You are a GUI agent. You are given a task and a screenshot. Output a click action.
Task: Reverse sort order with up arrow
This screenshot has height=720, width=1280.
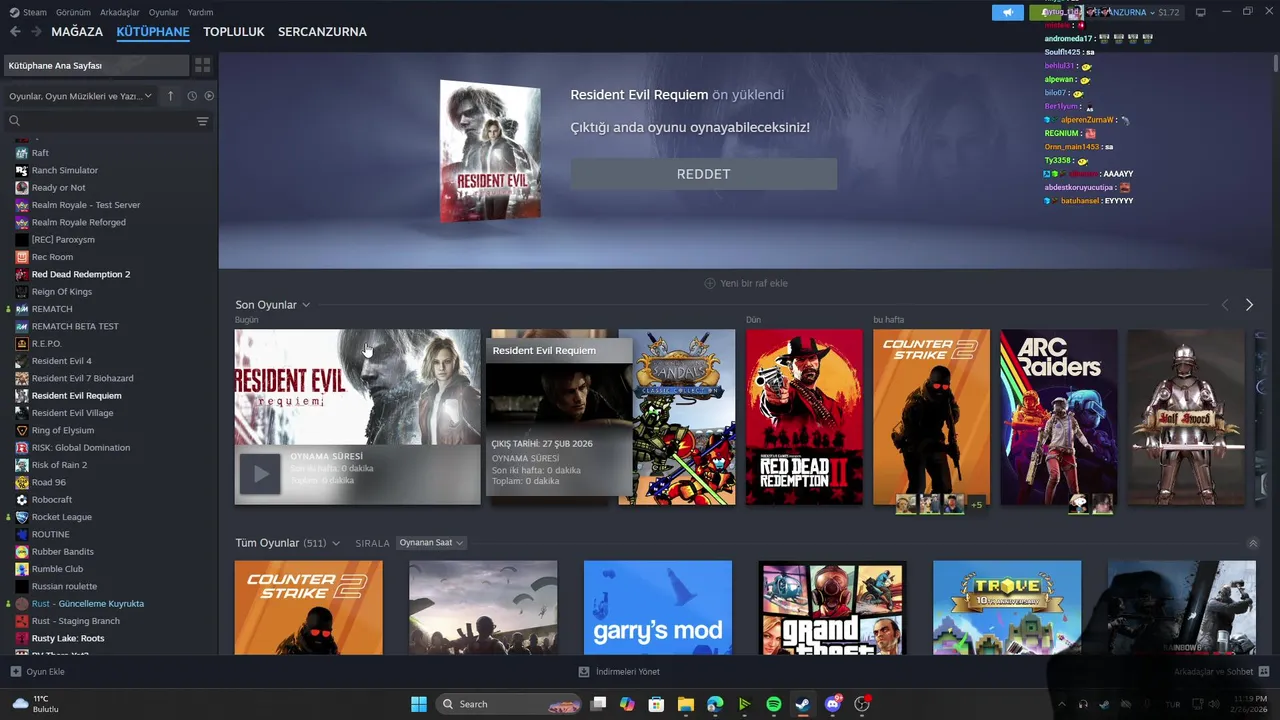pyautogui.click(x=170, y=96)
